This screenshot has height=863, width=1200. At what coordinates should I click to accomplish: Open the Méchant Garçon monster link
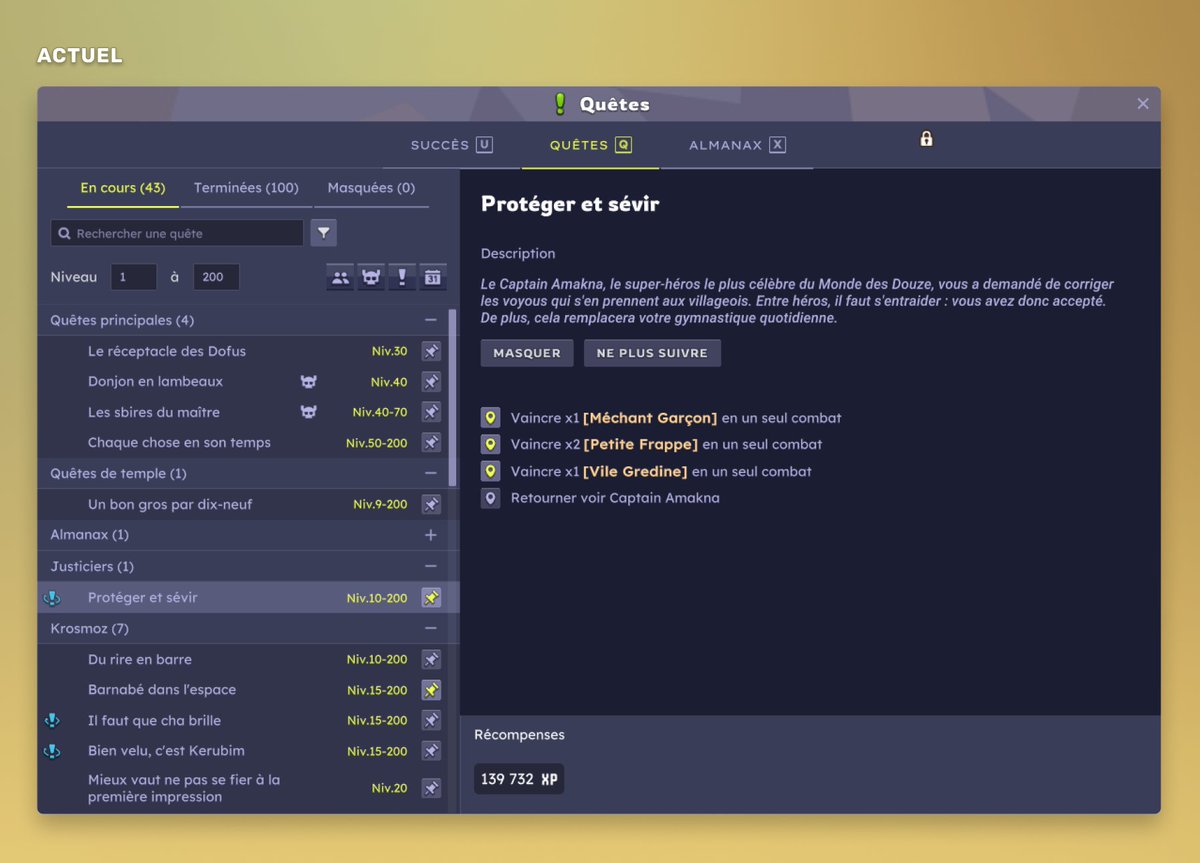[650, 418]
